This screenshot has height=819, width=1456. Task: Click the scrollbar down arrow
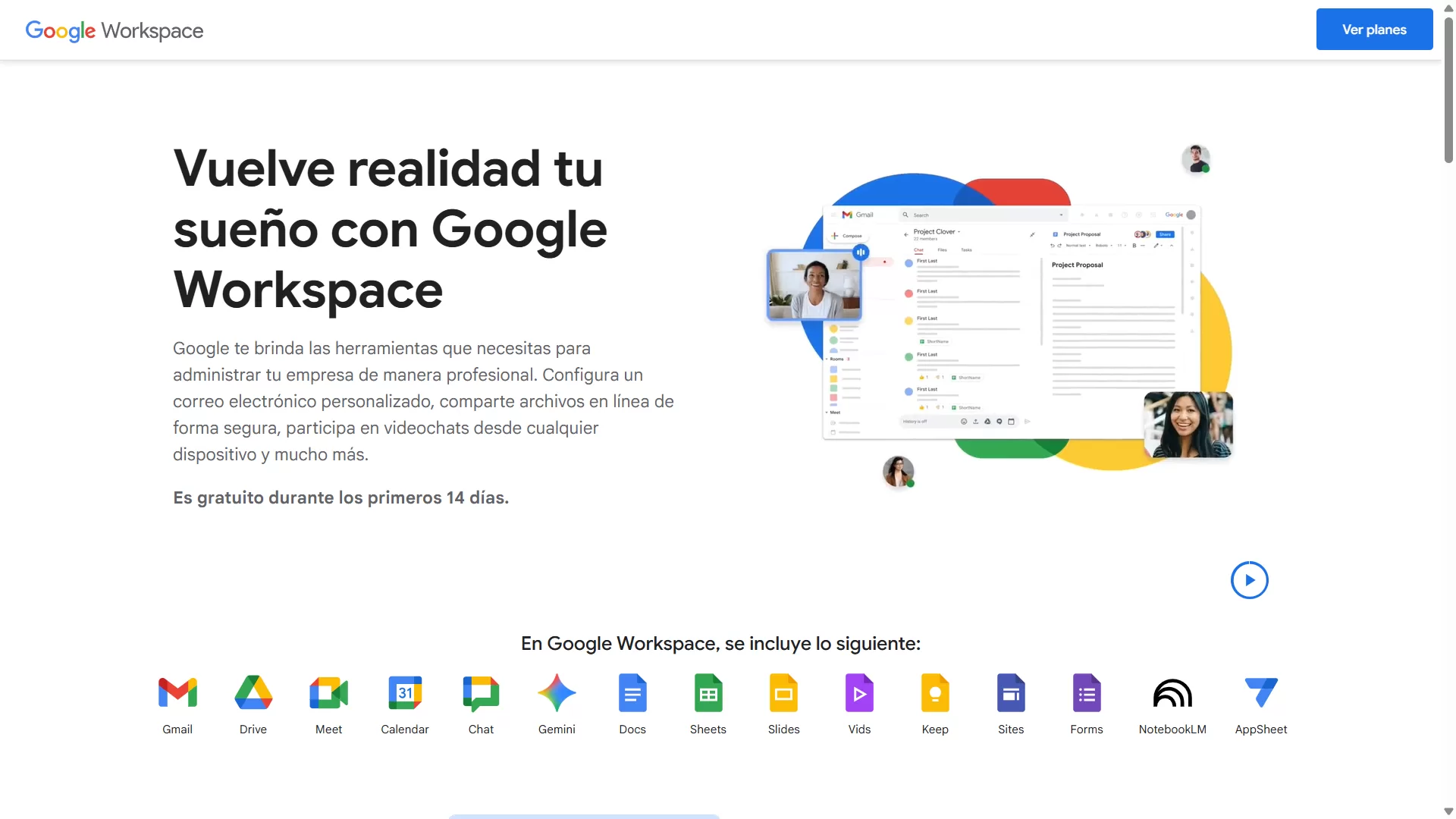pos(1447,811)
